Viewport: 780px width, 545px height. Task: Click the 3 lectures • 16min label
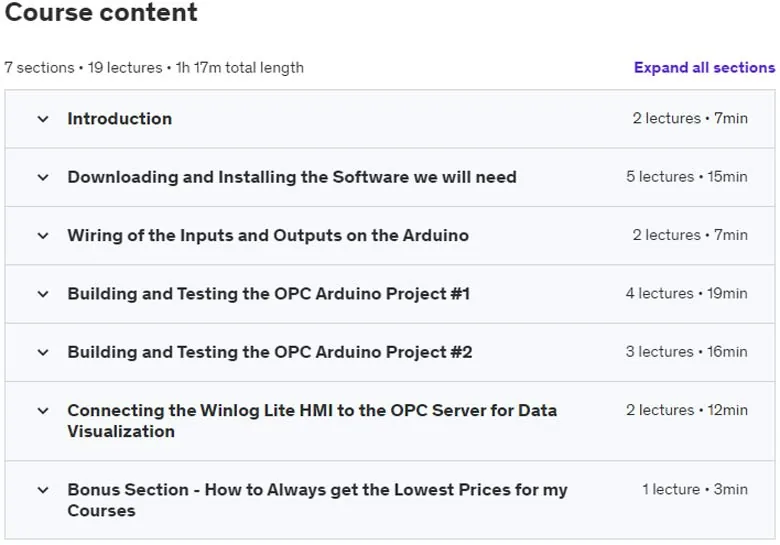(x=686, y=352)
